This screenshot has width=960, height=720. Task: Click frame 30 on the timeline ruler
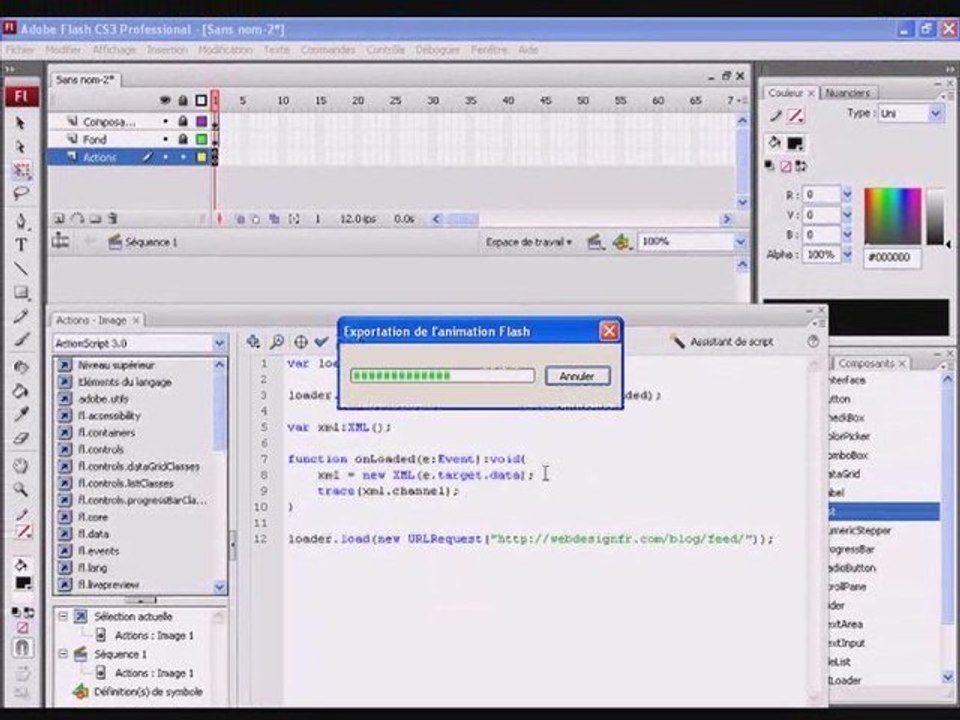click(x=433, y=100)
